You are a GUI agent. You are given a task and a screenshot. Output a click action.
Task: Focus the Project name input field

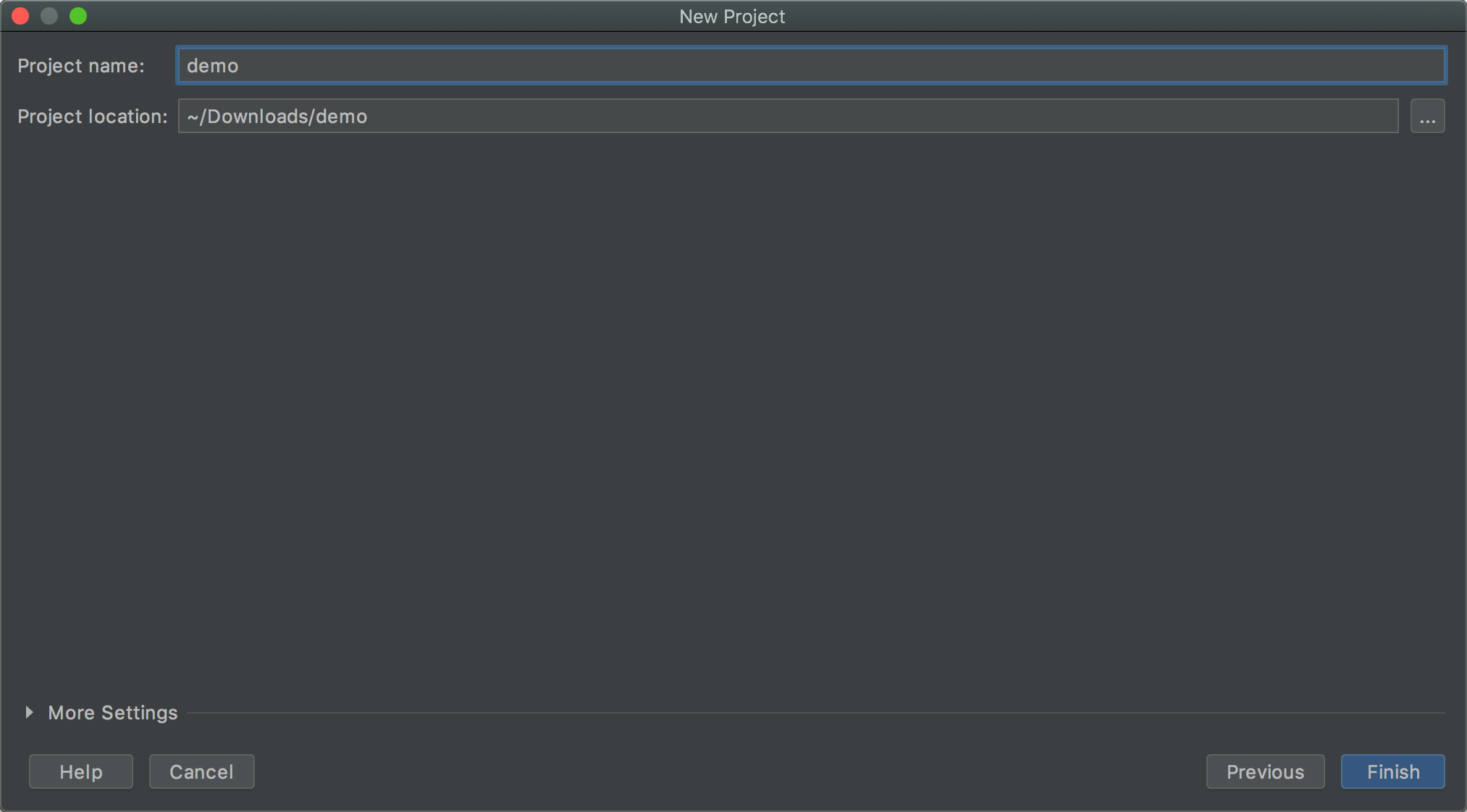811,66
